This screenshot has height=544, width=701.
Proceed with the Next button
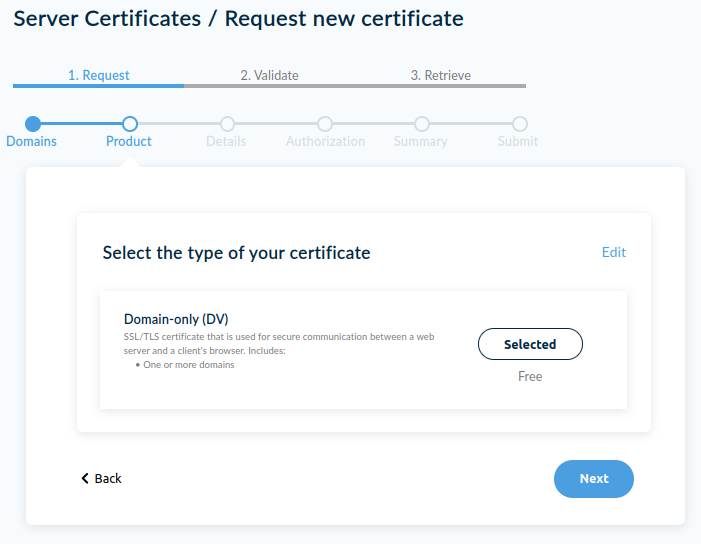593,478
